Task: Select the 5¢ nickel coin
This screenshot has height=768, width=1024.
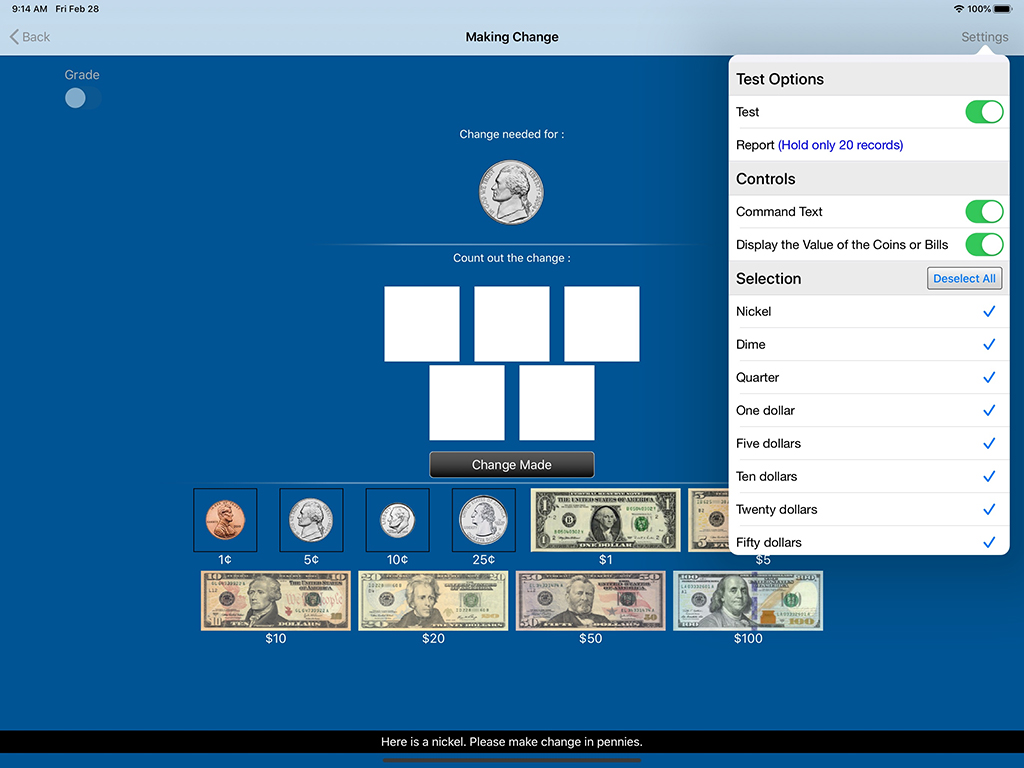Action: click(311, 520)
